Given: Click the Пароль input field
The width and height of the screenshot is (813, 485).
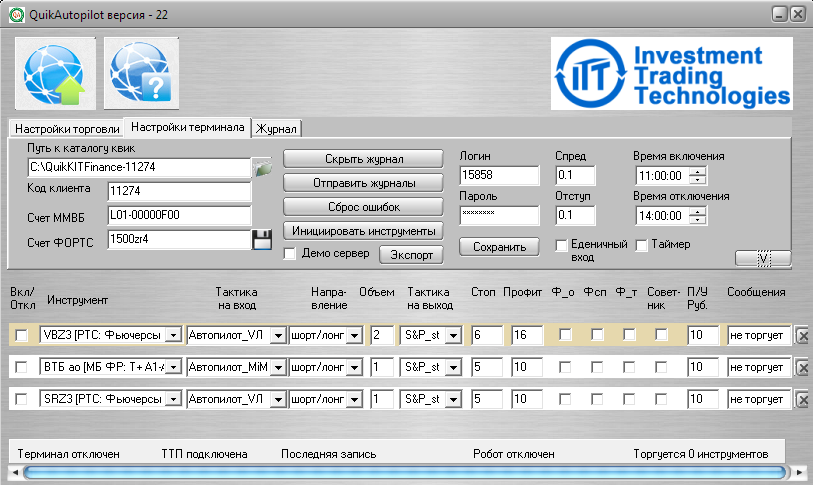Looking at the screenshot, I should pyautogui.click(x=499, y=215).
